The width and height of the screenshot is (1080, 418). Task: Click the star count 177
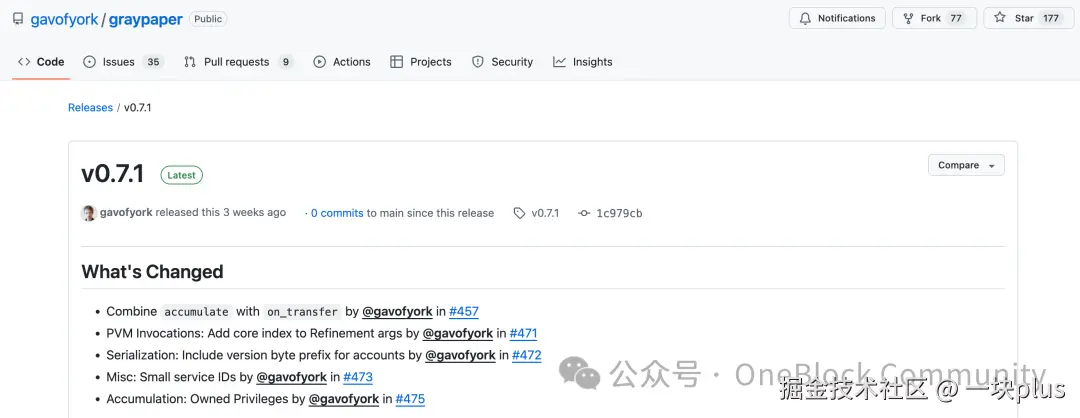tap(1050, 19)
